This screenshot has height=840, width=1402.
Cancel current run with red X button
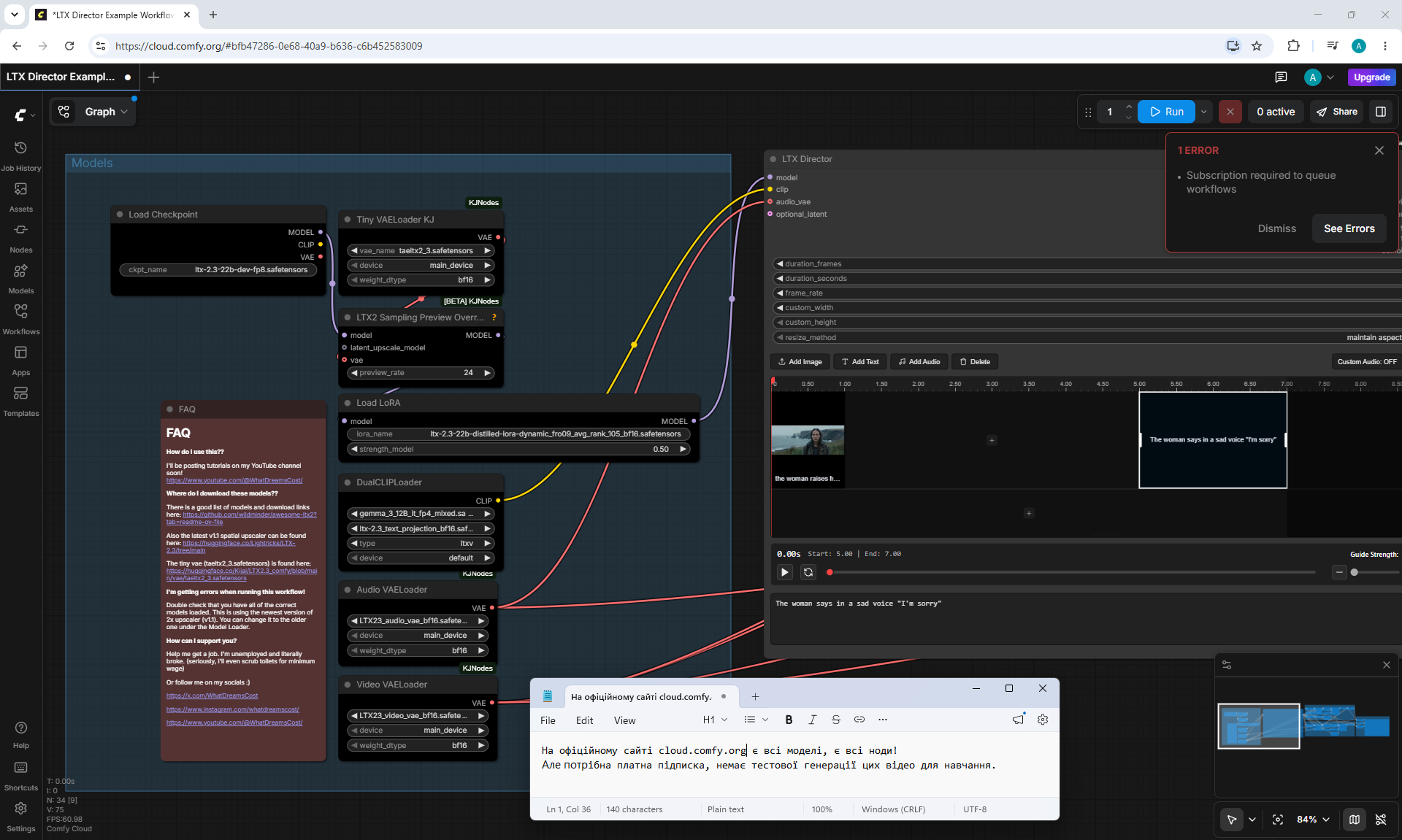[x=1230, y=112]
